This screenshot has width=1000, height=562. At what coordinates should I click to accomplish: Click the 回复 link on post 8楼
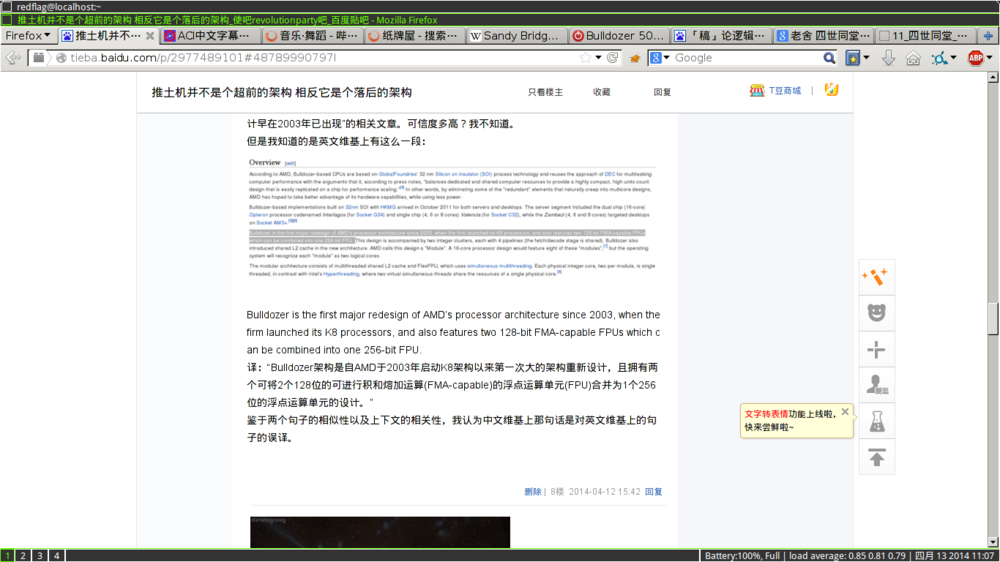click(654, 492)
